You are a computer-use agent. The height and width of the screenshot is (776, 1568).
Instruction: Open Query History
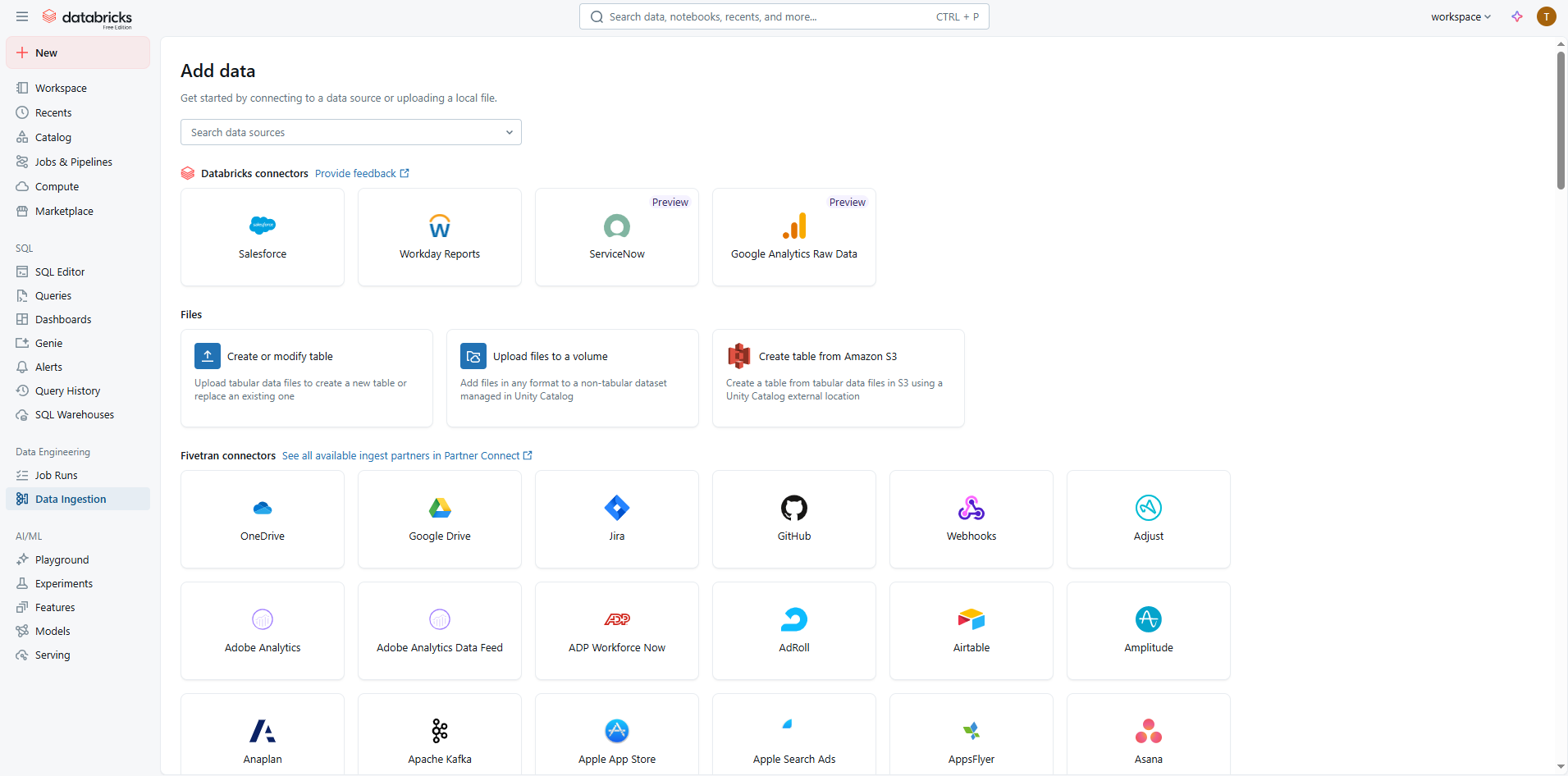pyautogui.click(x=78, y=390)
